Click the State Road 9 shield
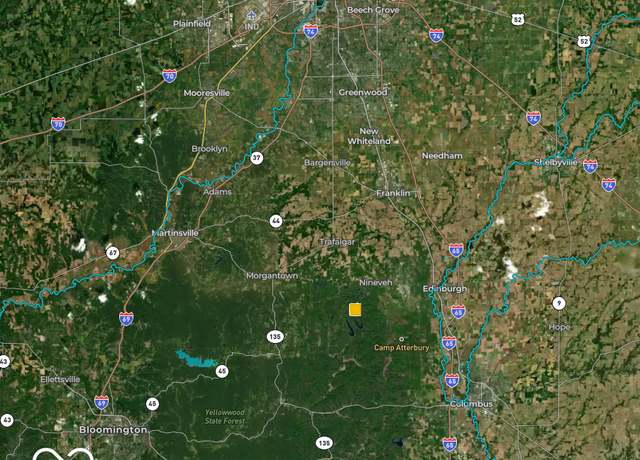Image resolution: width=640 pixels, height=460 pixels. [x=559, y=303]
